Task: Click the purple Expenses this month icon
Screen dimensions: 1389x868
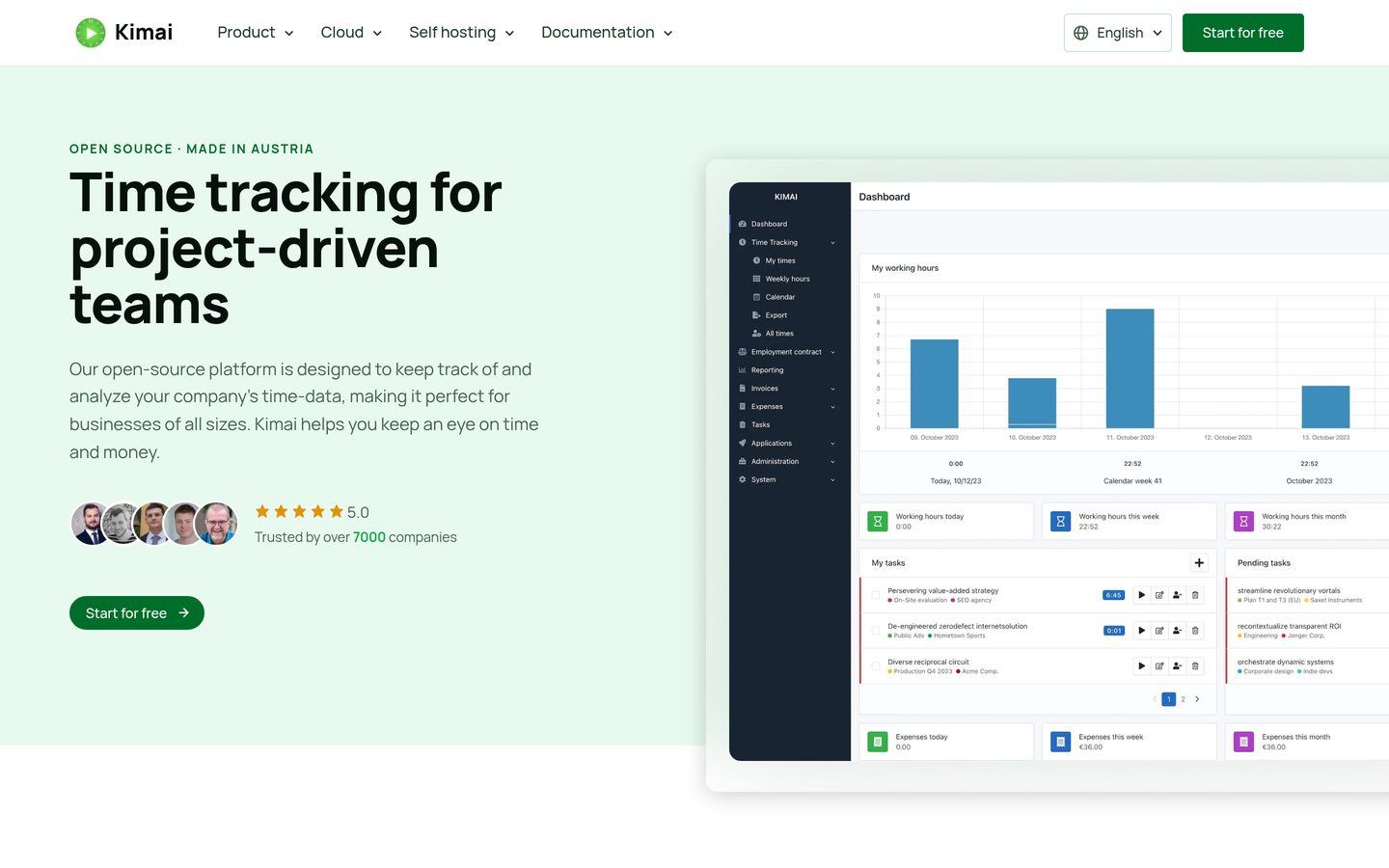Action: coord(1243,742)
